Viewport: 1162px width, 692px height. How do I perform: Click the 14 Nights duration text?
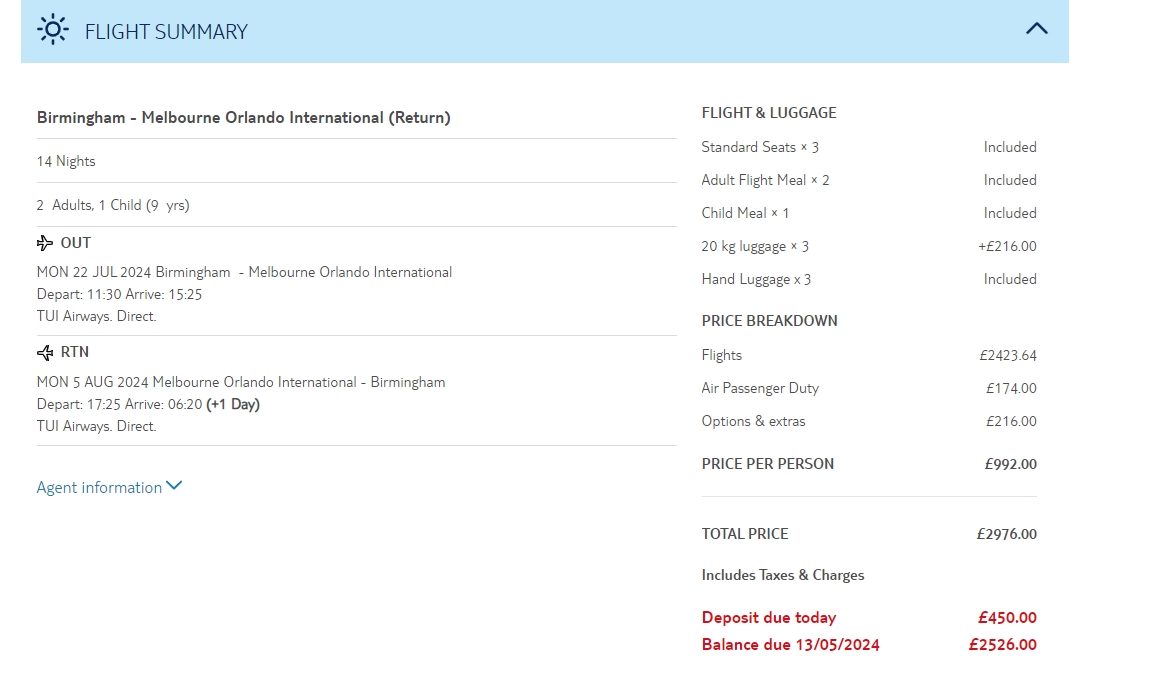point(66,162)
